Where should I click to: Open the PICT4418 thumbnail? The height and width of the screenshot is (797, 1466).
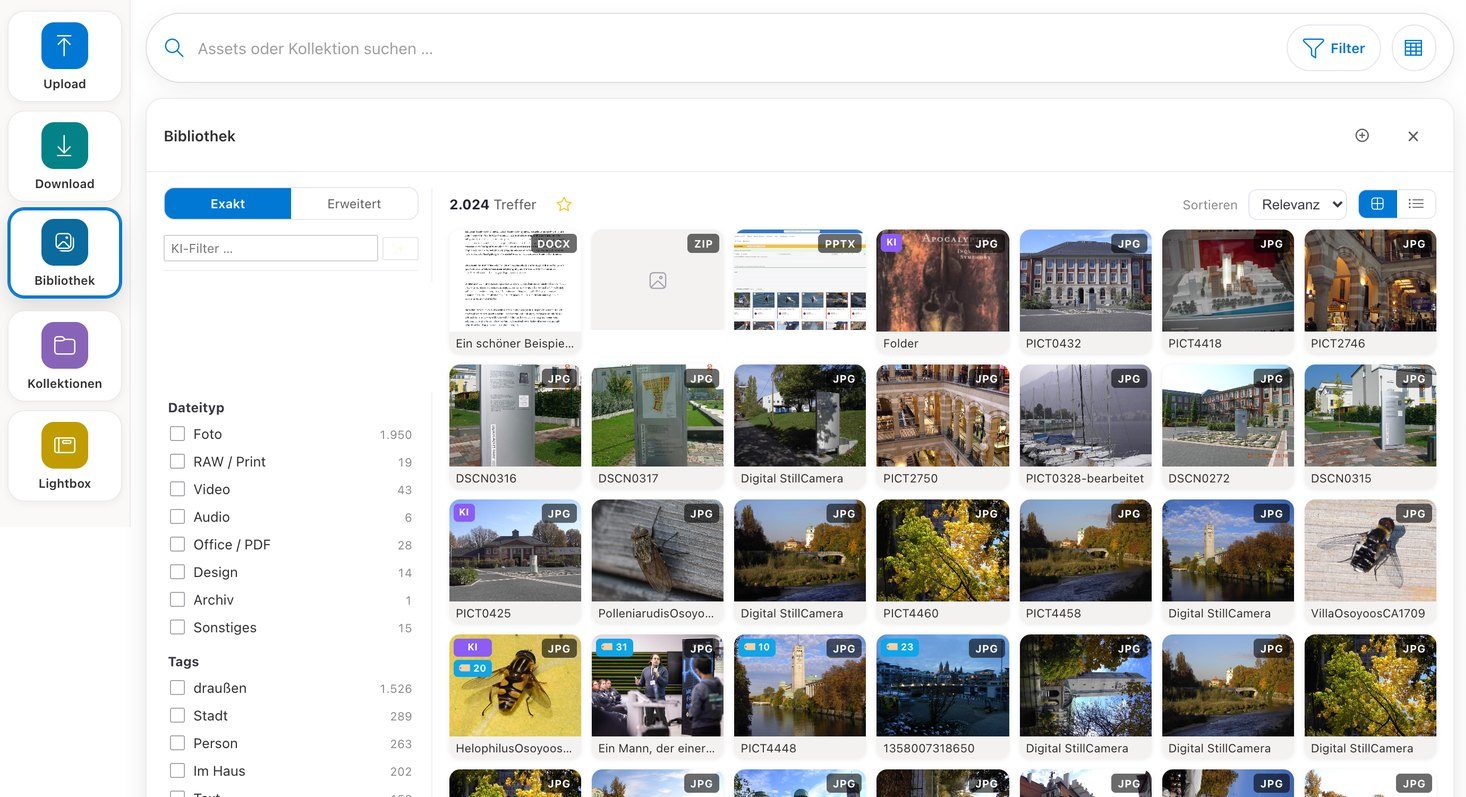coord(1228,281)
